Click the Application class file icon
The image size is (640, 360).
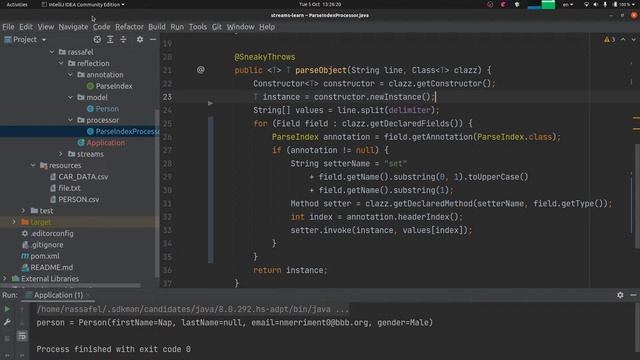click(81, 142)
